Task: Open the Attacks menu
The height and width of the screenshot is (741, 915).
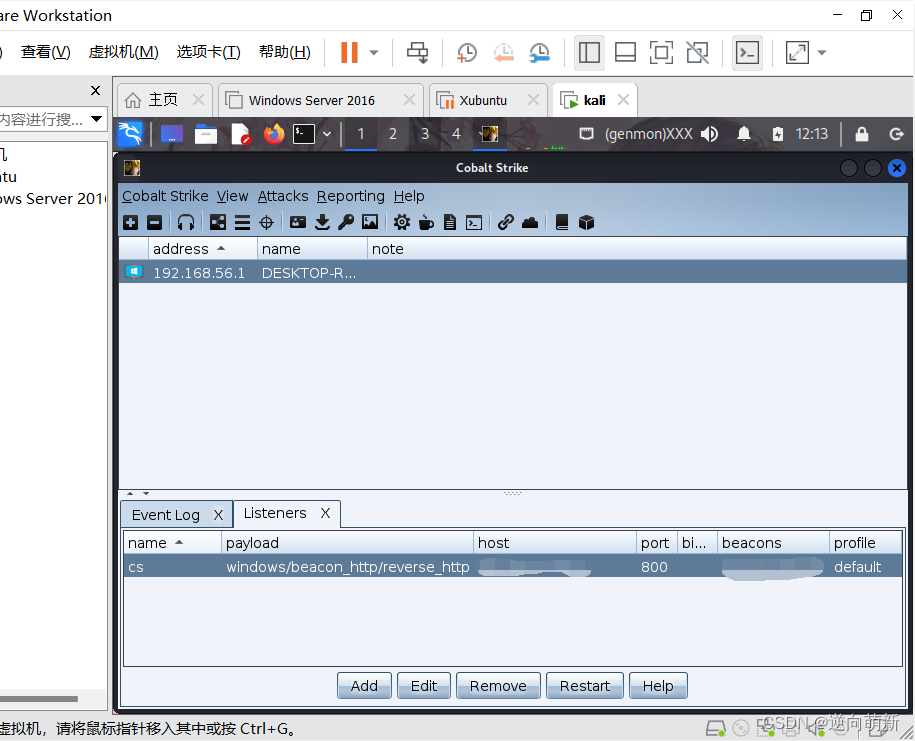Action: tap(283, 196)
